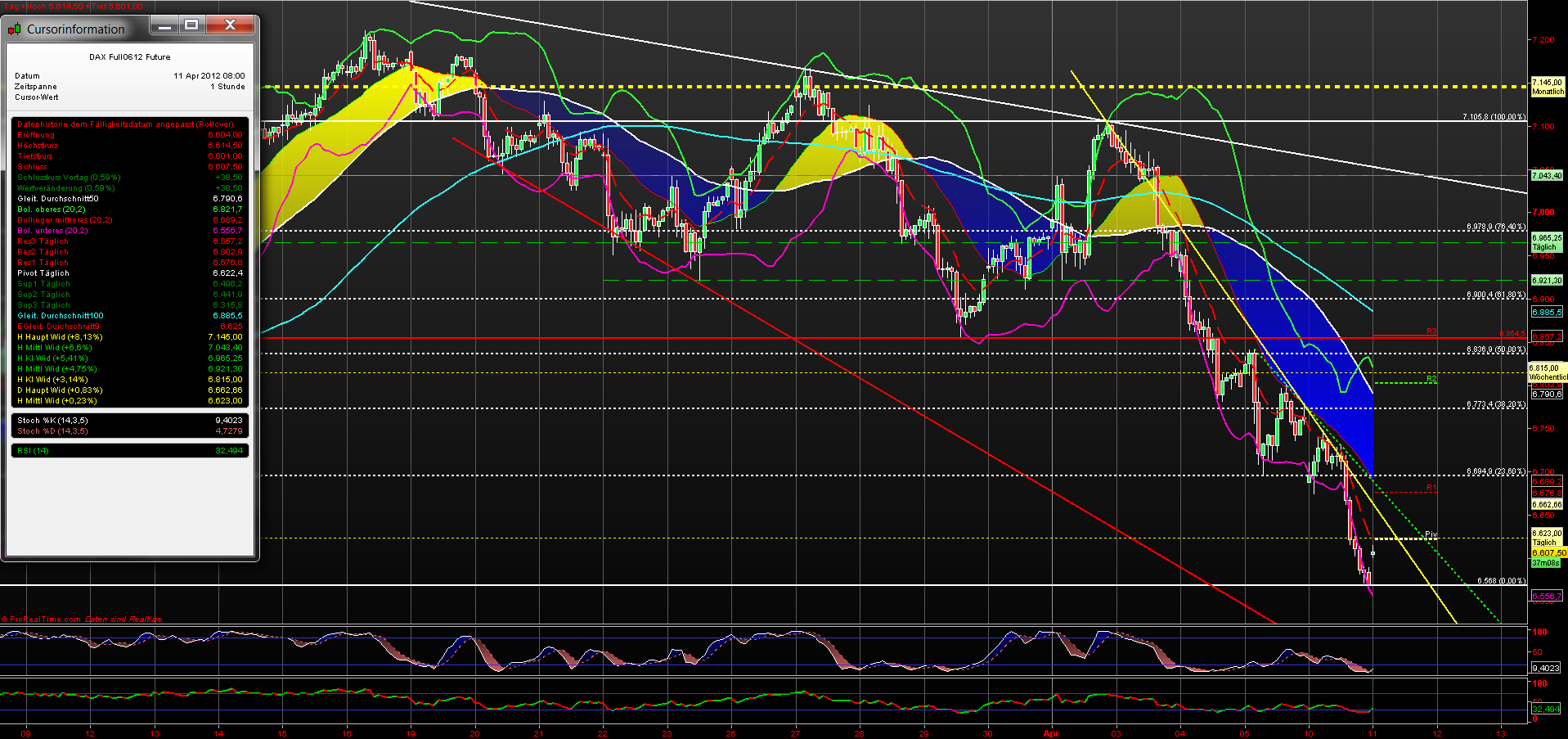
Task: Select the 'Schluss' row label
Action: click(32, 167)
